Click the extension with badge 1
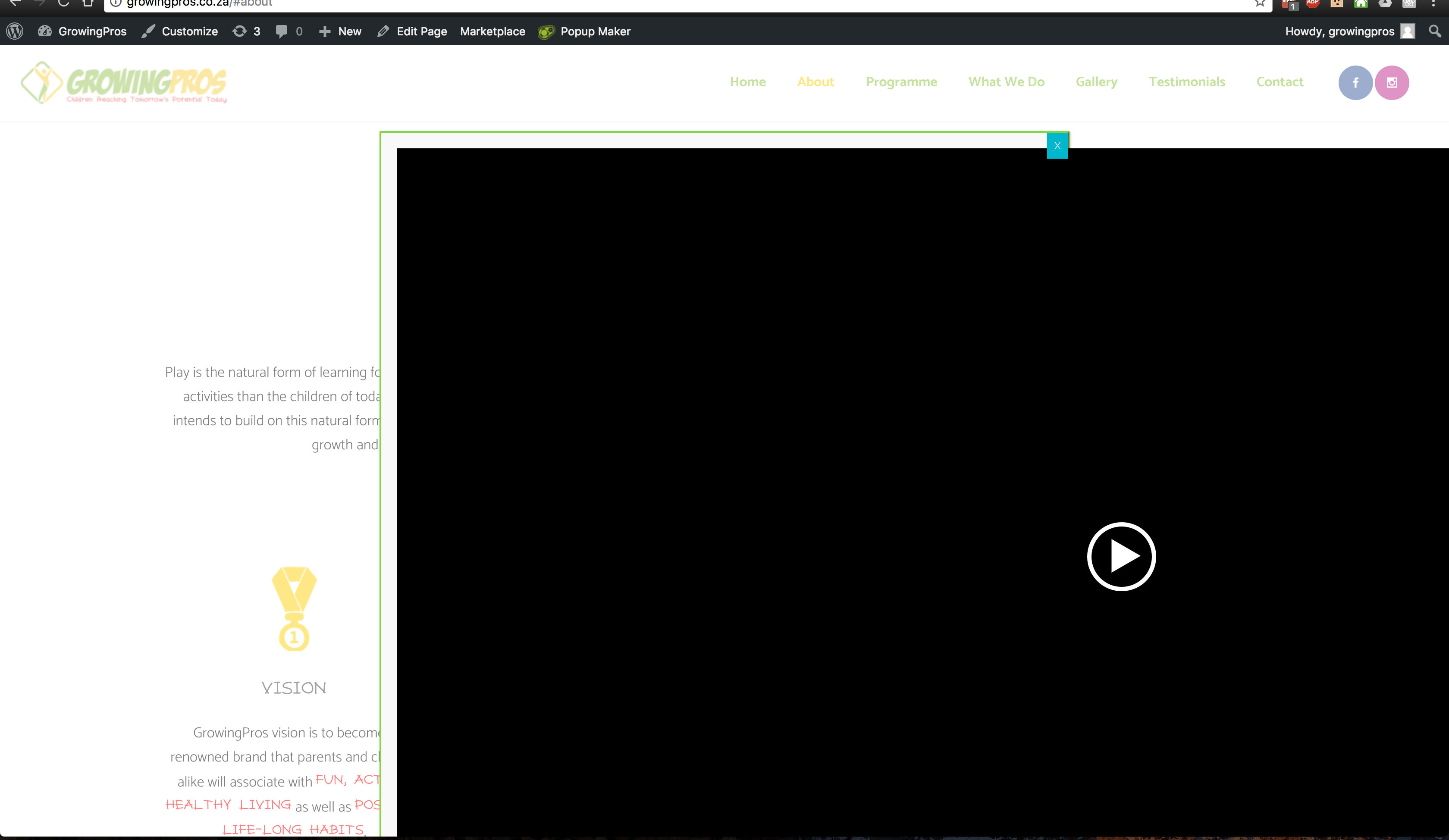Image resolution: width=1449 pixels, height=840 pixels. (x=1290, y=4)
